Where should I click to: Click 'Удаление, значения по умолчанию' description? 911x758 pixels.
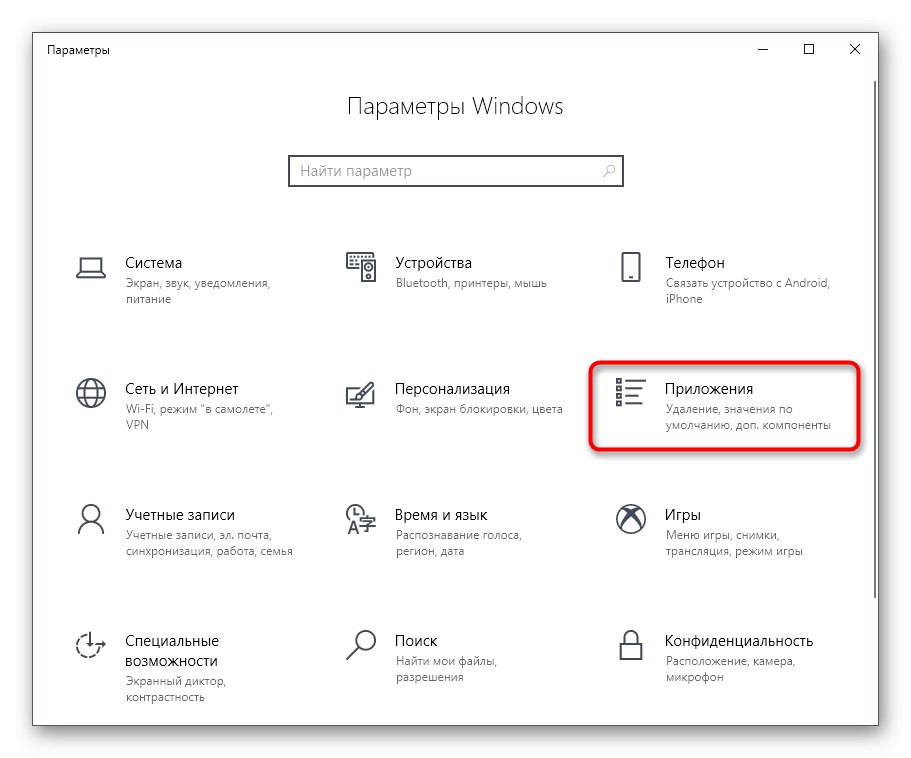pyautogui.click(x=748, y=417)
